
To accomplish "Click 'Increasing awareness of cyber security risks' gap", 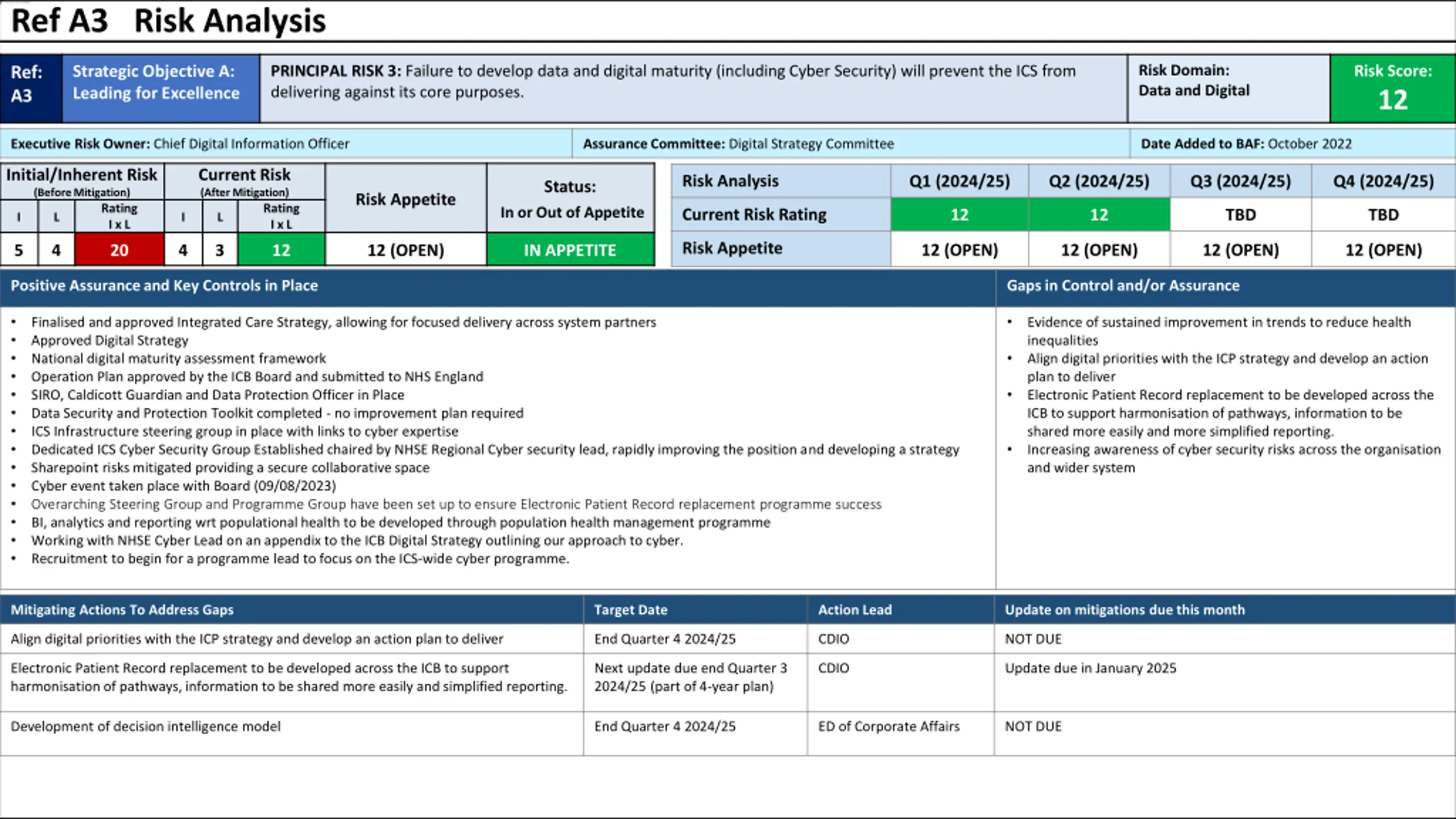I will [x=1234, y=458].
